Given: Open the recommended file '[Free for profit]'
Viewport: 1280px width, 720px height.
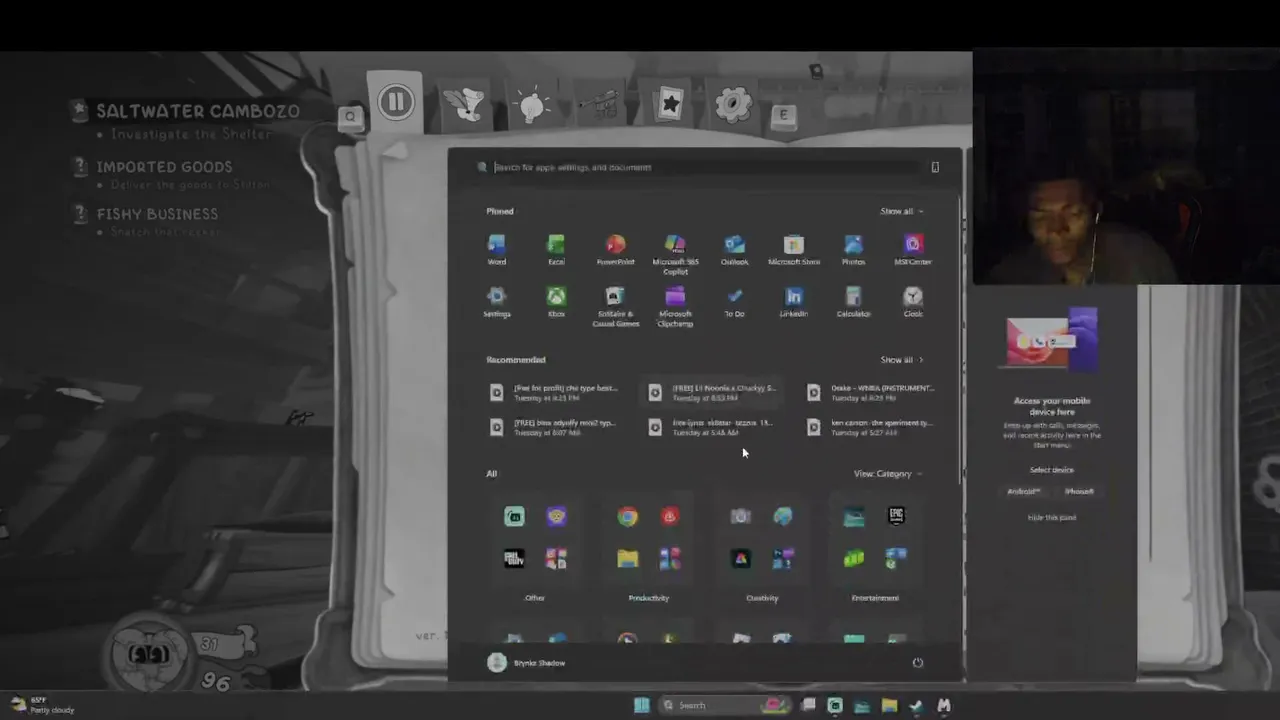Looking at the screenshot, I should click(553, 392).
